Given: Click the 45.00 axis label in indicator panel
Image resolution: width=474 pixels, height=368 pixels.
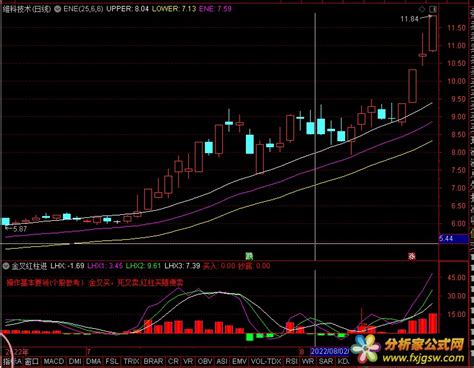Looking at the screenshot, I should point(457,278).
